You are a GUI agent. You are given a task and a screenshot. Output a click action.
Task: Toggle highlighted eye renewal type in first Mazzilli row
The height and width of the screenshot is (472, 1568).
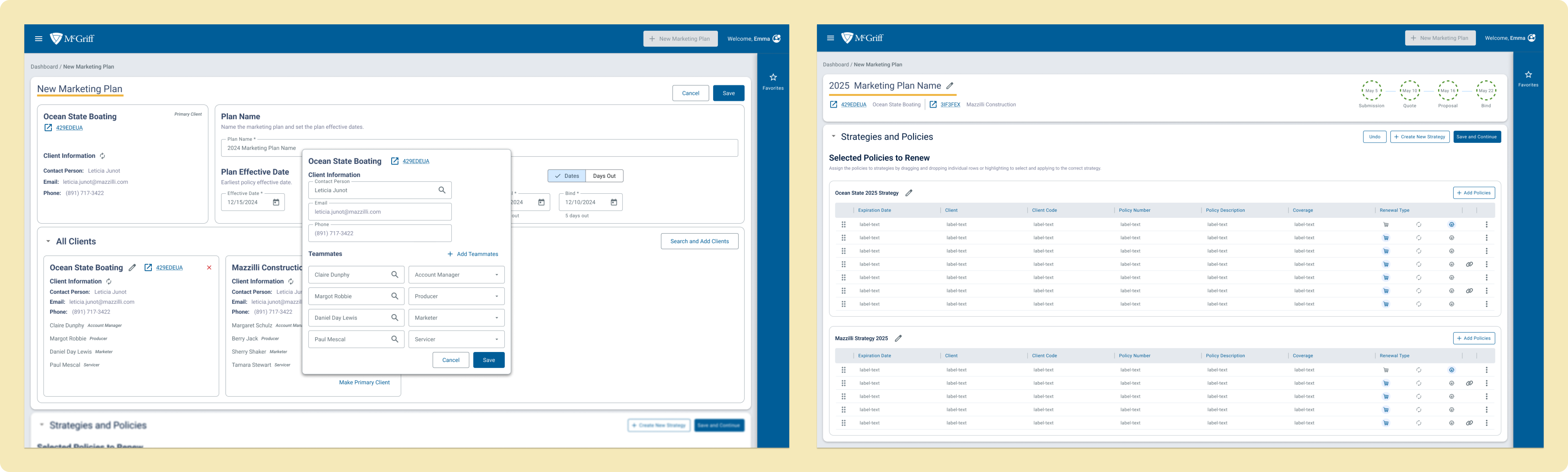[1451, 370]
